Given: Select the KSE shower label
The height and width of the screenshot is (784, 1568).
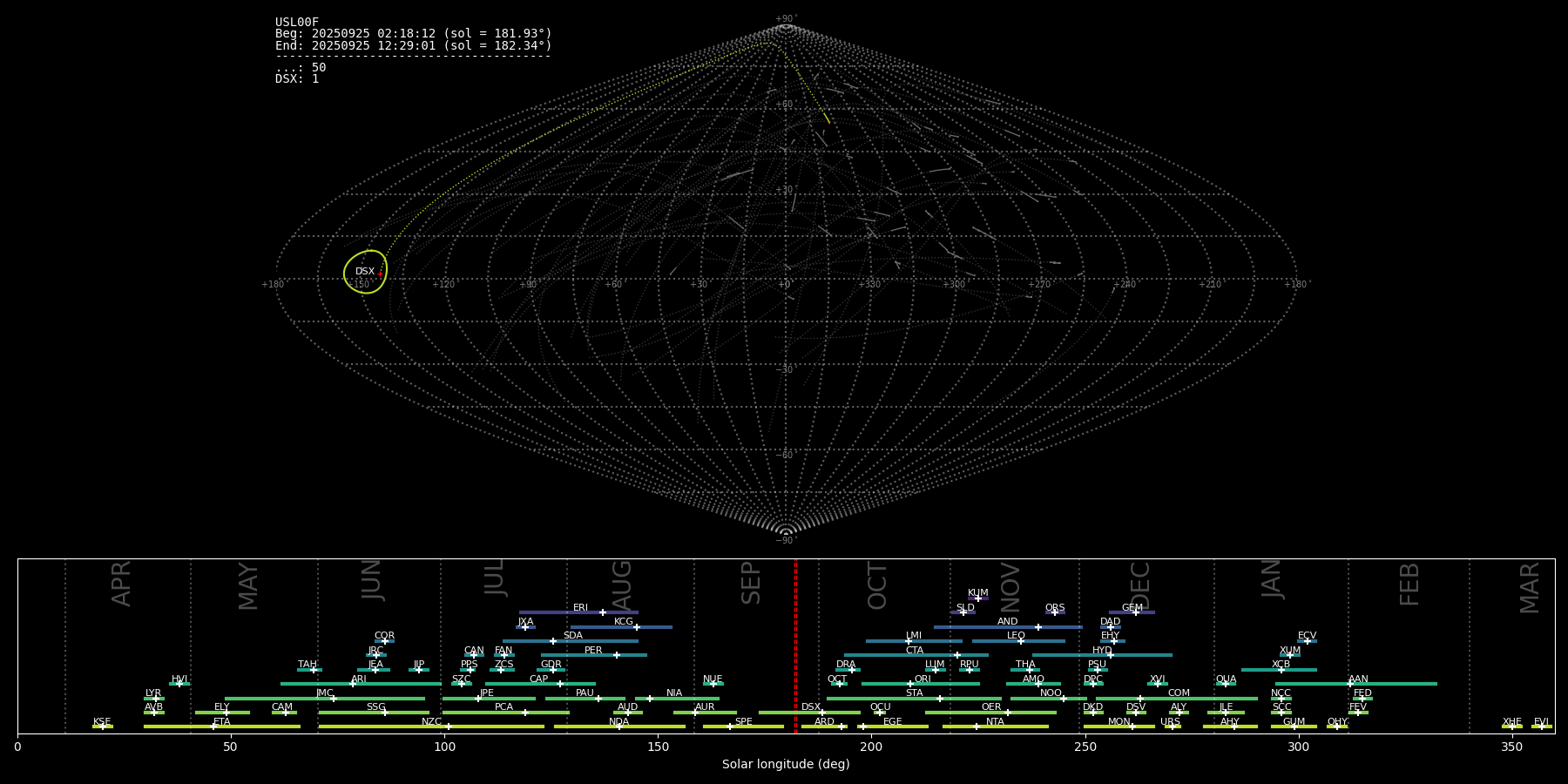Looking at the screenshot, I should tap(102, 722).
